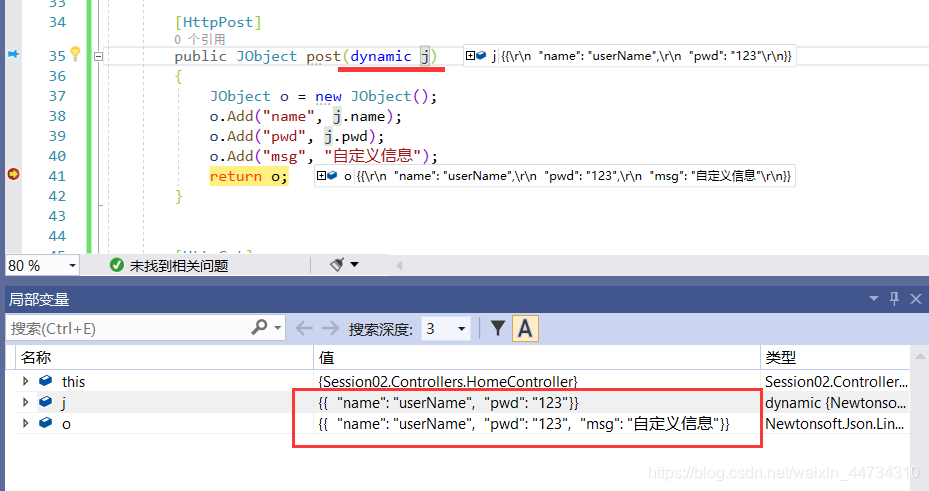Click the 局部变量 panel title
929x491 pixels.
pos(39,299)
